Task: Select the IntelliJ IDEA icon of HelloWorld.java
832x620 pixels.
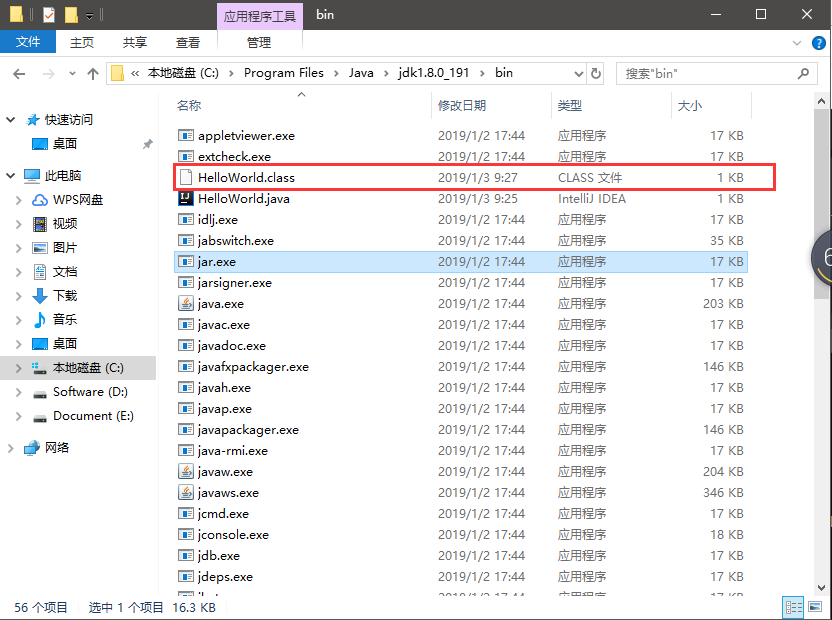Action: click(x=184, y=198)
